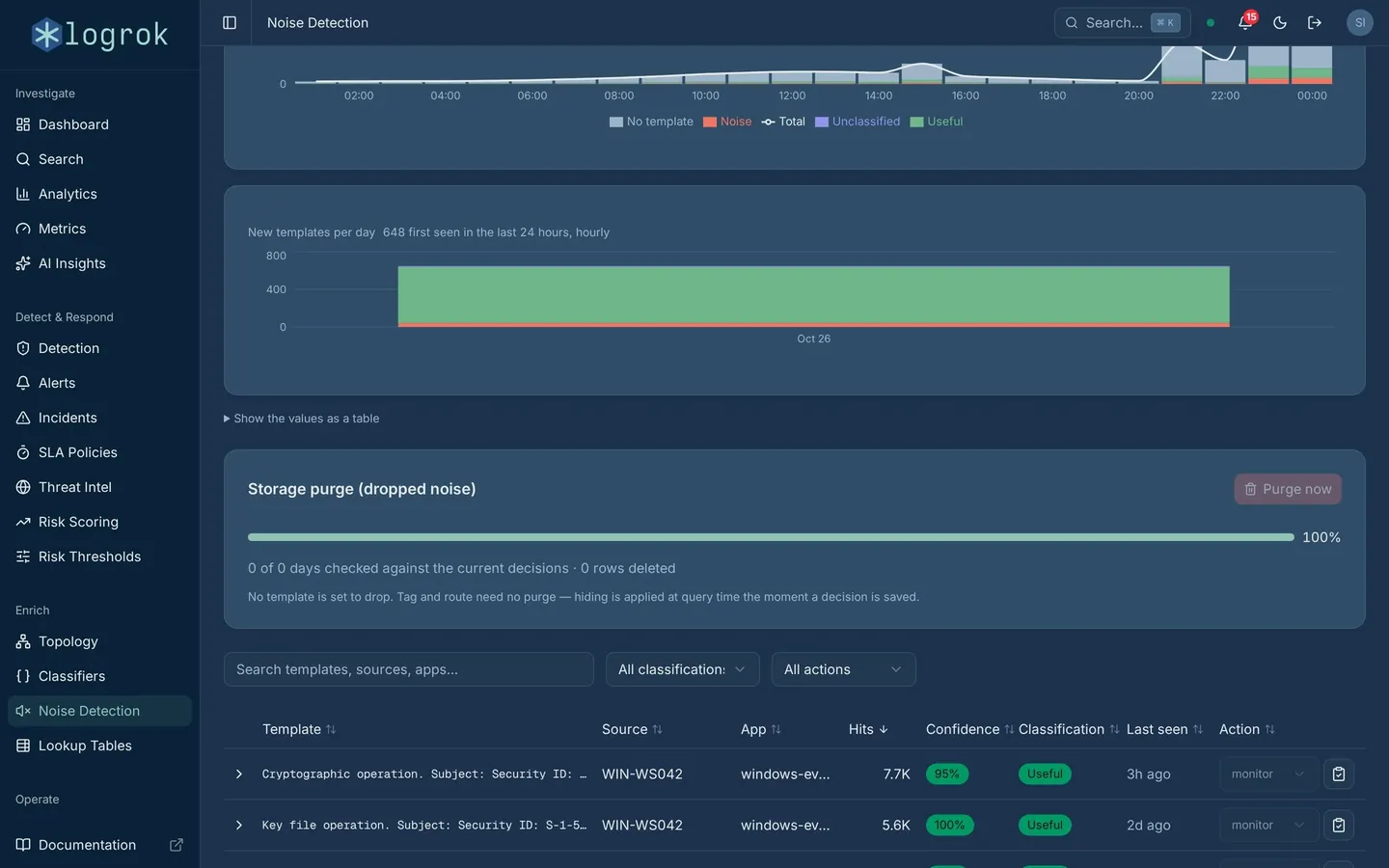Click the 3h ago last seen value

[x=1149, y=774]
